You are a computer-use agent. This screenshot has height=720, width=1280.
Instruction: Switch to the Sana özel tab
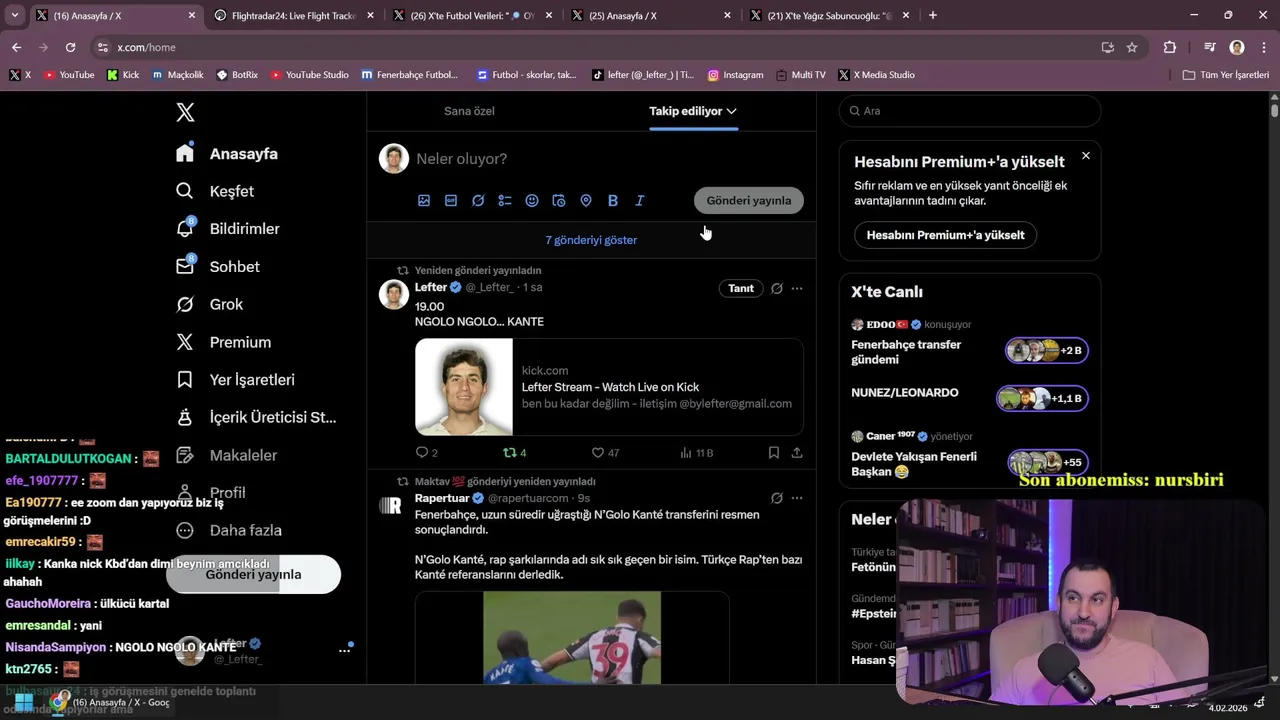[469, 111]
